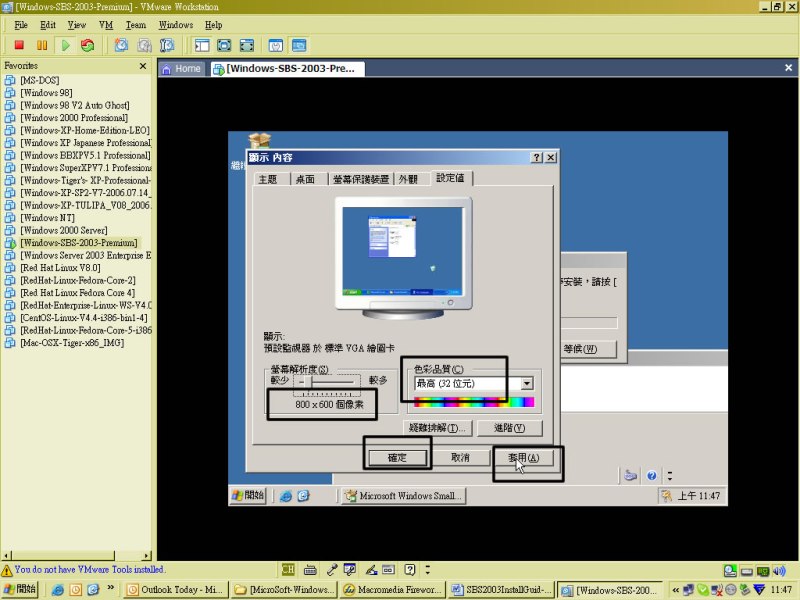Click the VMware Tools warning icon in the status bar
800x600 pixels.
(x=7, y=570)
